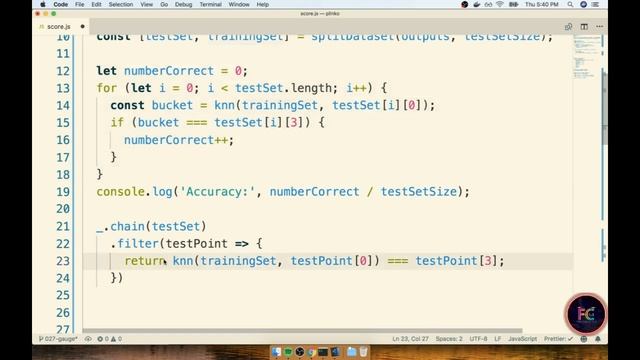Select JavaScript language mode
The height and width of the screenshot is (360, 640).
tap(522, 339)
